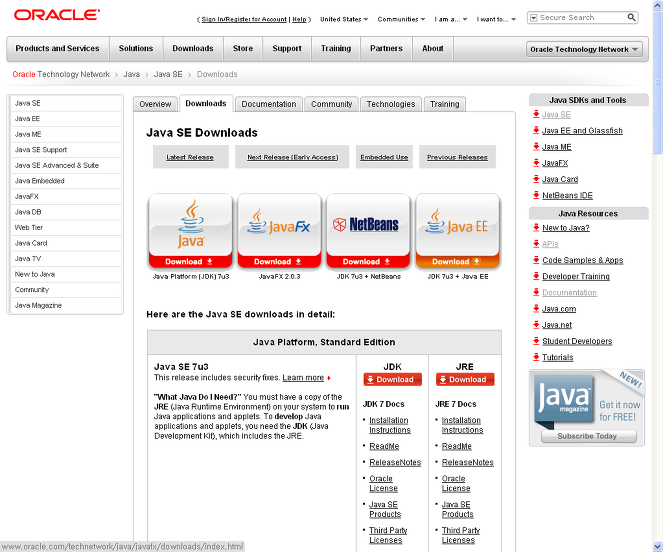Click the Java magazine cover image
The image size is (663, 552).
click(564, 400)
